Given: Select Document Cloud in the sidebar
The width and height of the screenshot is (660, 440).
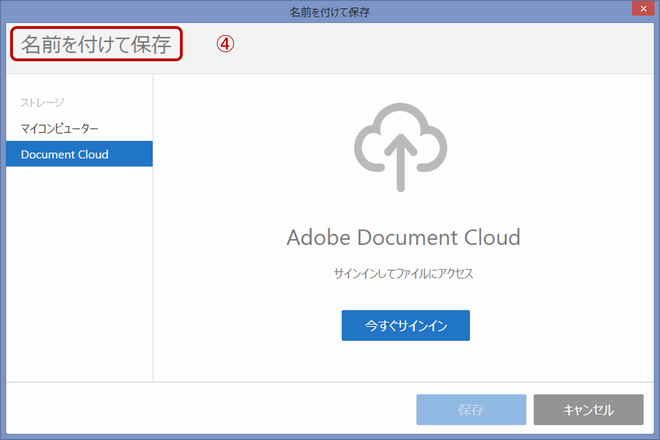Looking at the screenshot, I should (x=79, y=154).
